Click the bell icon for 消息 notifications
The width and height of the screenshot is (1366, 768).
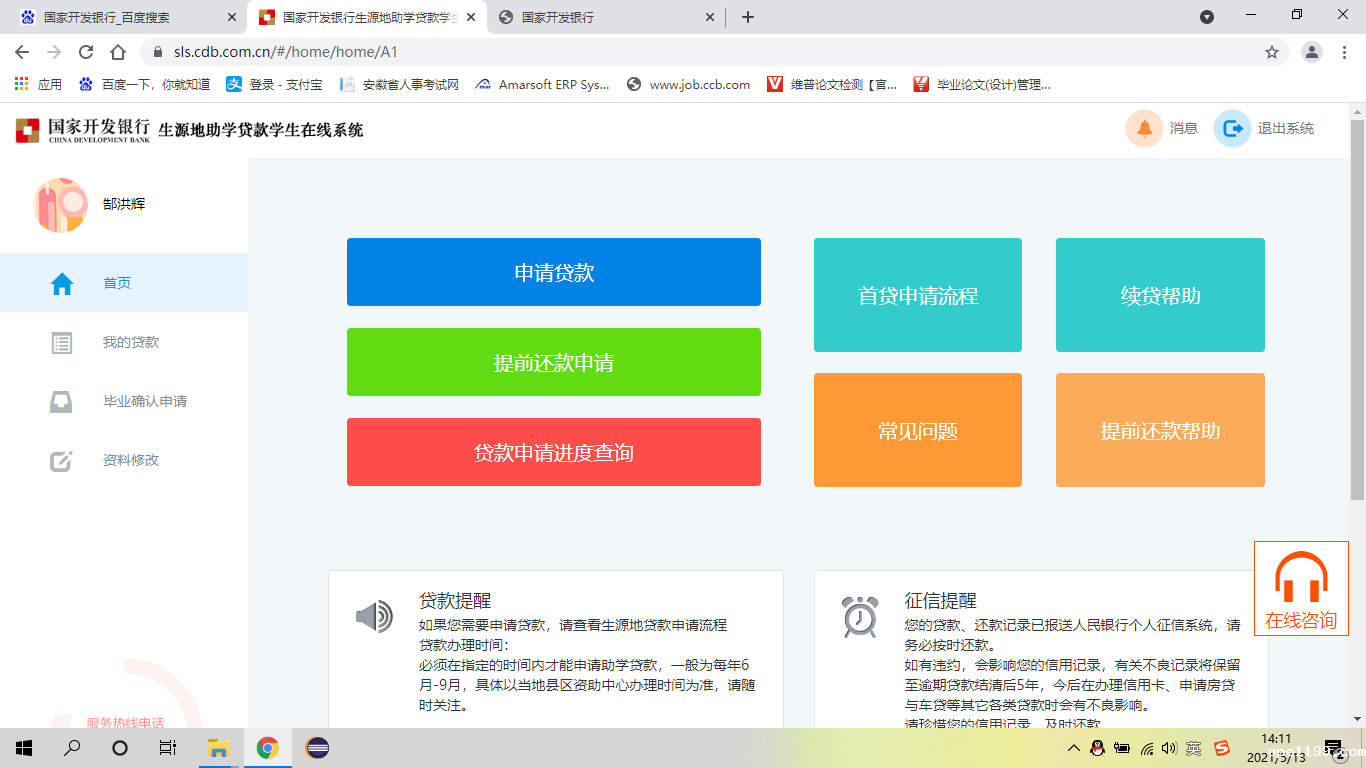1144,128
